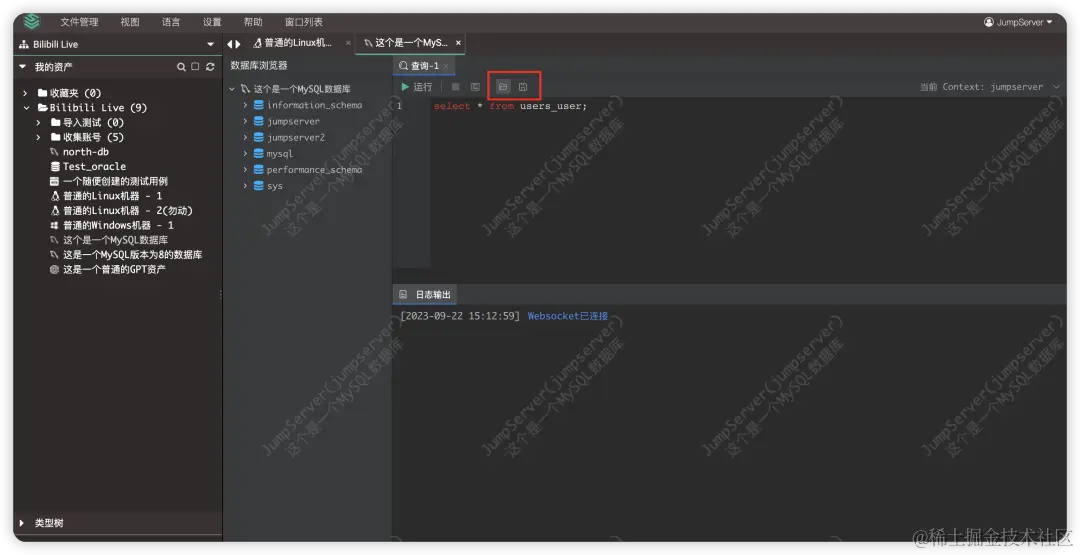Close the 普通的Linux机... tab

[x=348, y=43]
